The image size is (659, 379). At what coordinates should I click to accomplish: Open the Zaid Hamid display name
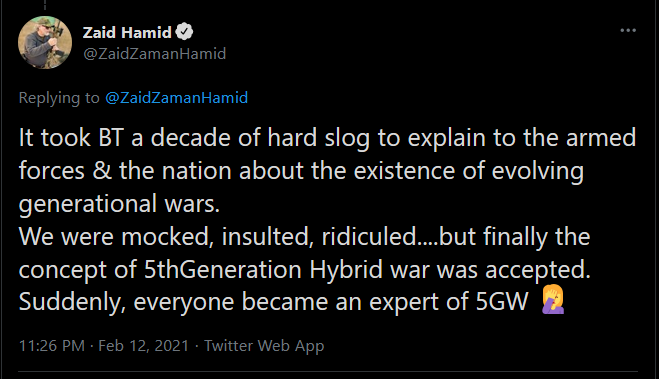pos(127,32)
